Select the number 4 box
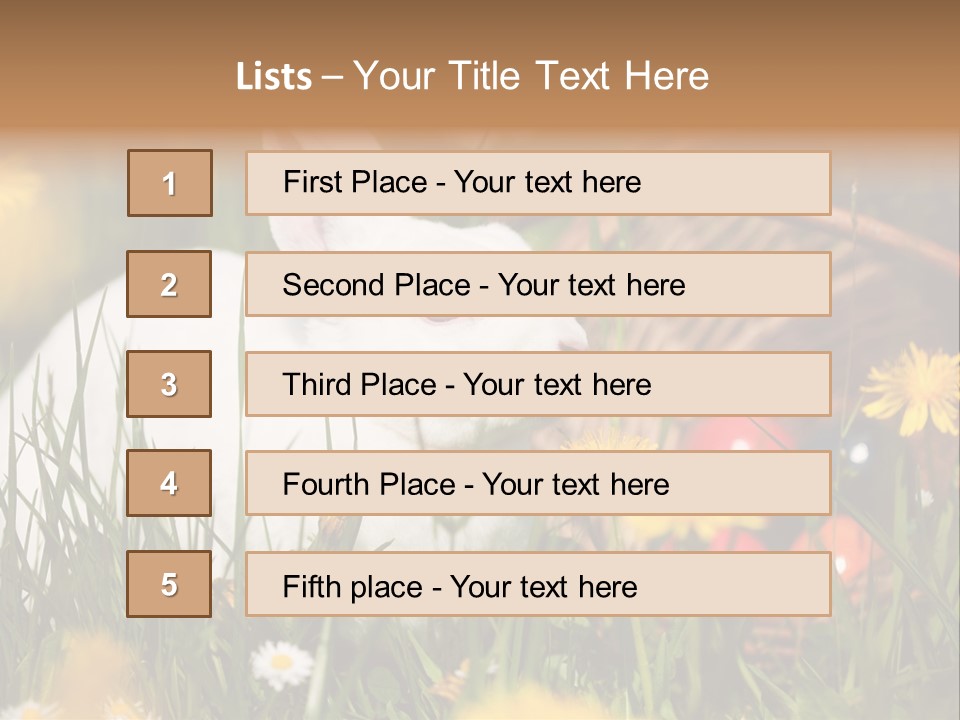960x720 pixels. [170, 483]
